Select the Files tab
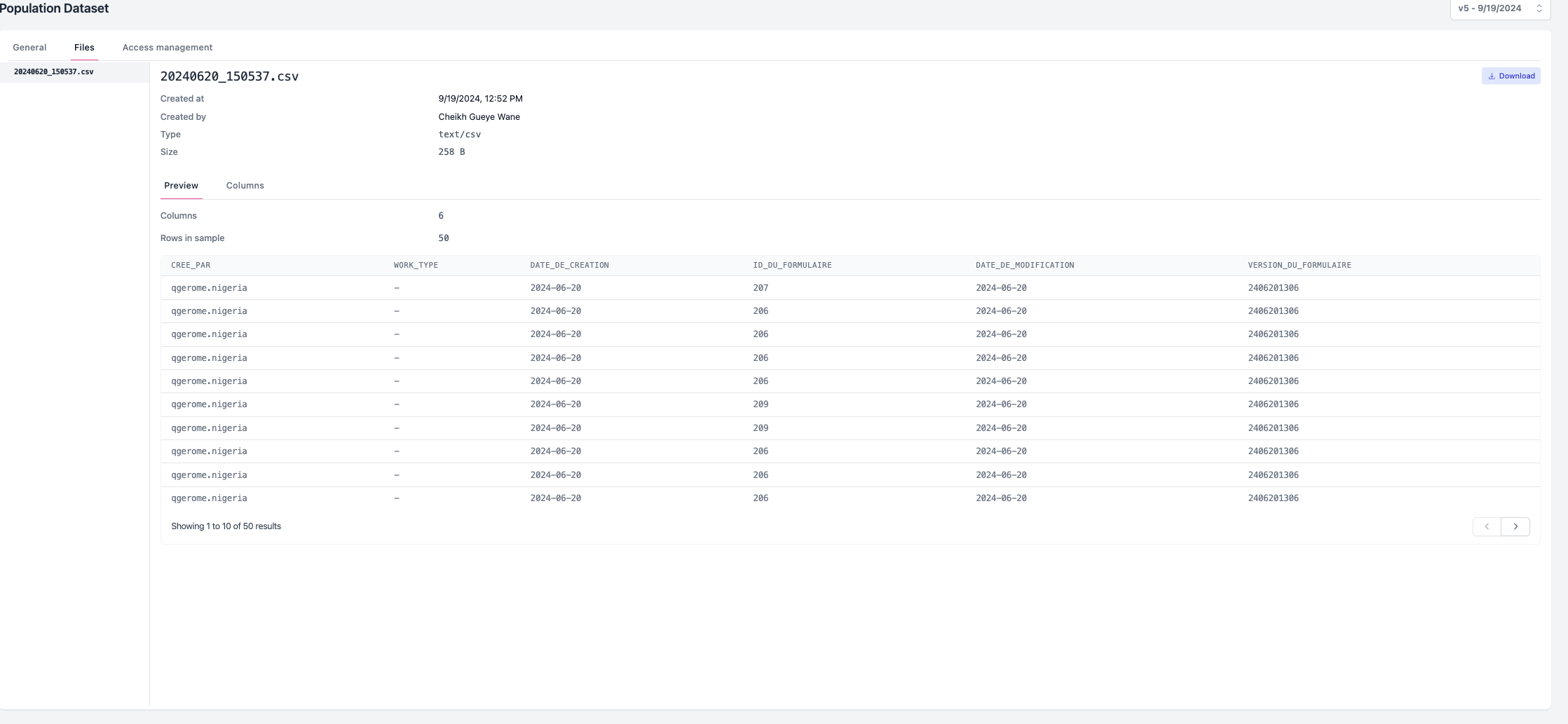Image resolution: width=1568 pixels, height=724 pixels. pos(84,48)
